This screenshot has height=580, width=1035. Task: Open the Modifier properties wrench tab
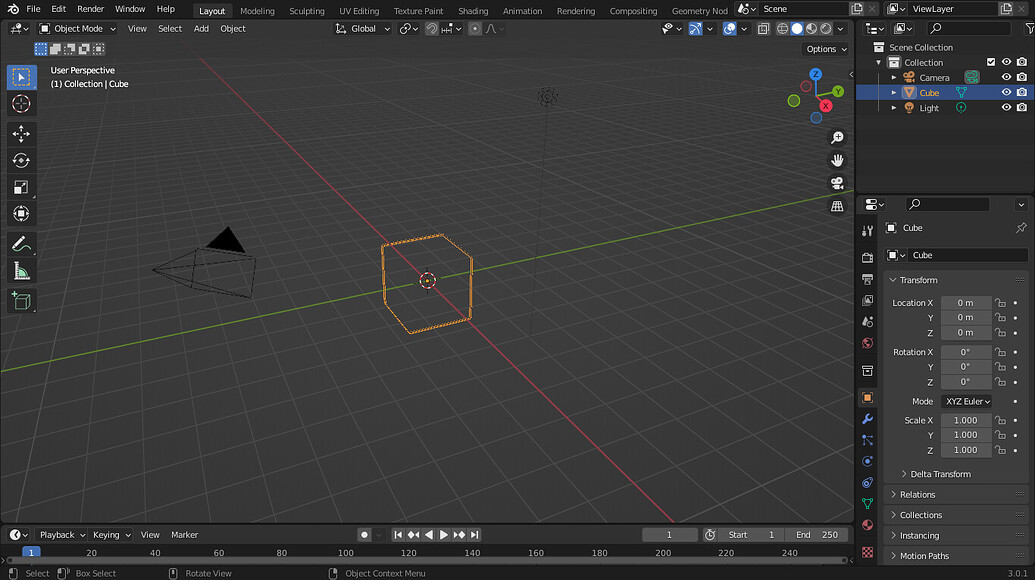867,419
